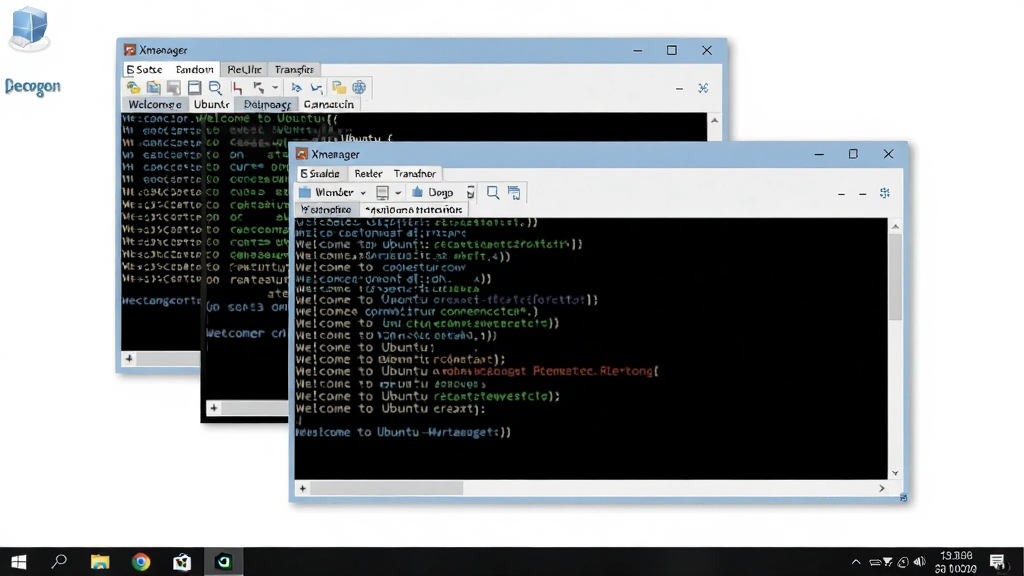1024x576 pixels.
Task: Click the window layout icon in back Xmanager toolbar
Action: click(195, 88)
